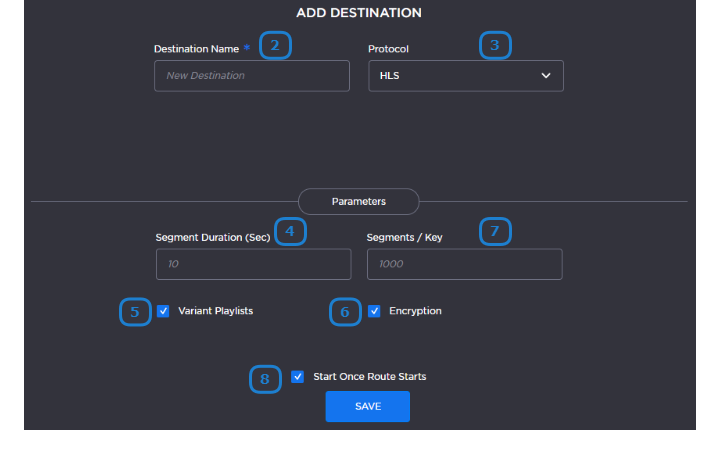Disable the Encryption checkbox
Image resolution: width=716 pixels, height=450 pixels.
click(x=374, y=311)
